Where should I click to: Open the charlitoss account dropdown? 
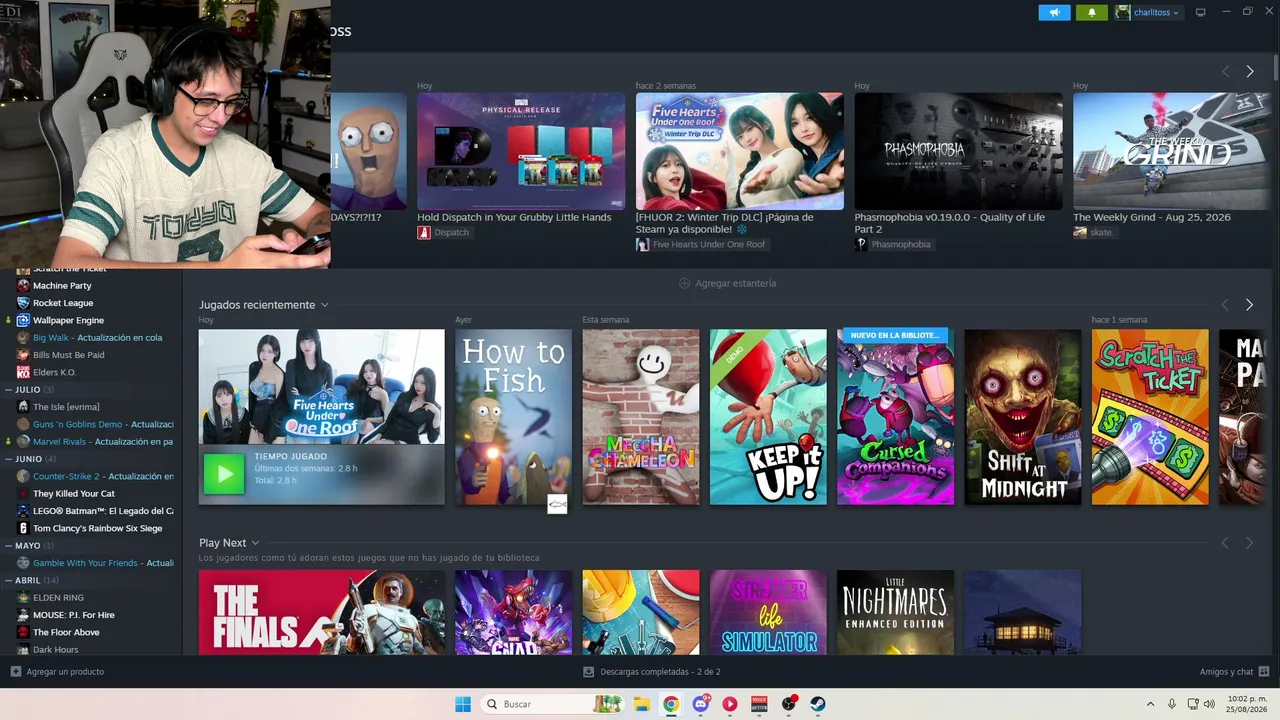click(1148, 12)
